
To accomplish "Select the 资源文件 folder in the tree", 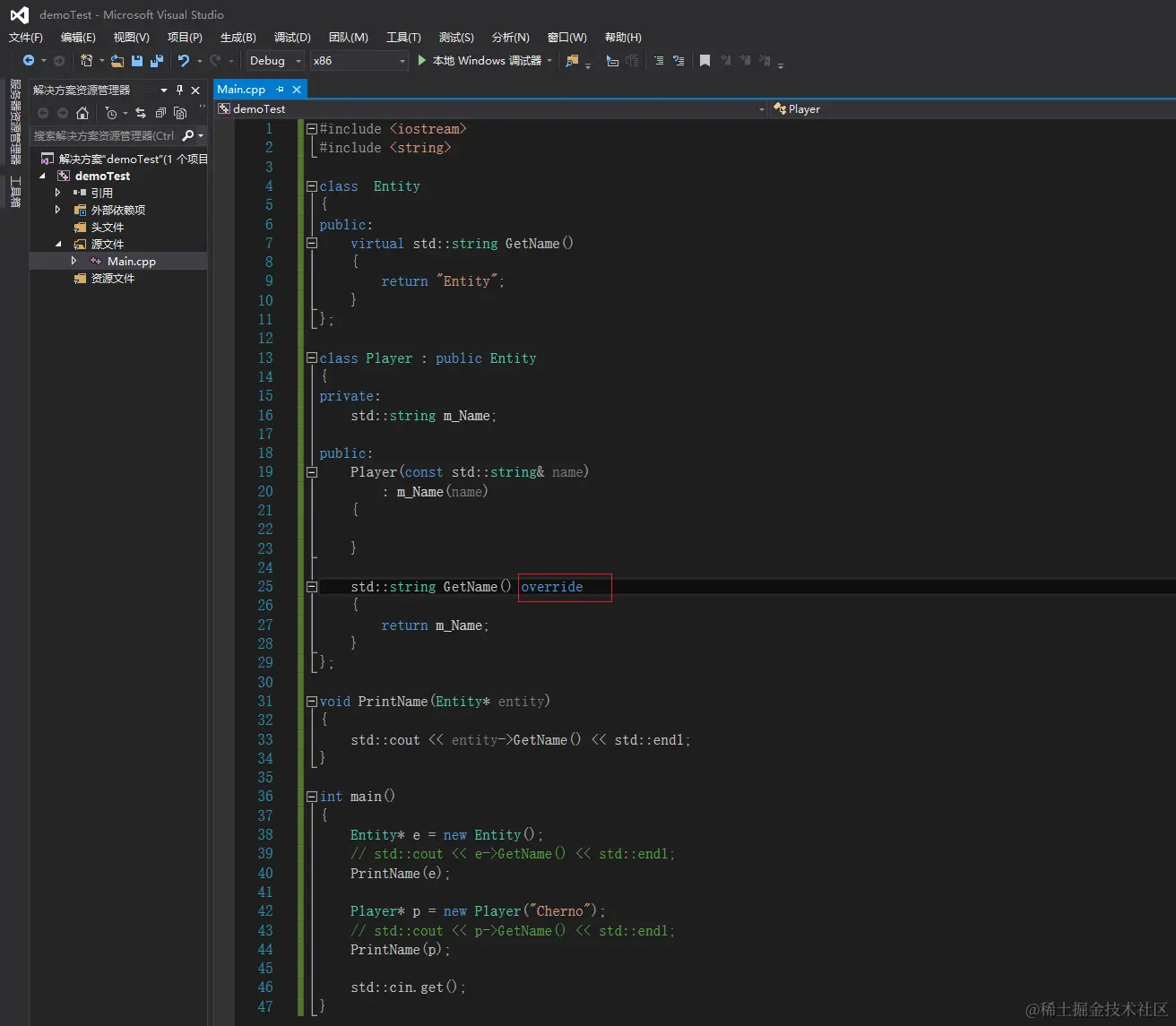I will tap(113, 279).
